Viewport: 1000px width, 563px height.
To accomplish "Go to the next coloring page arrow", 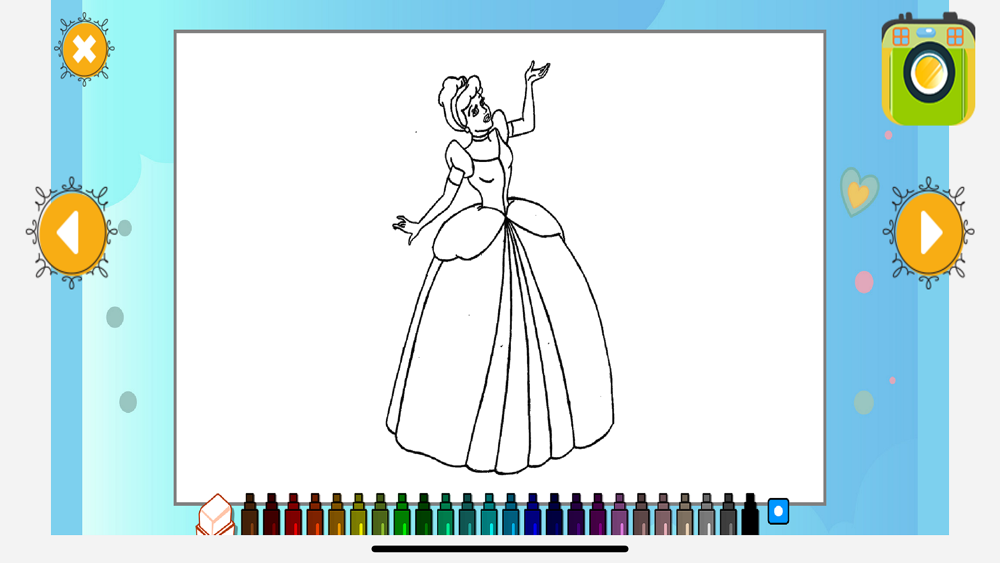I will point(928,233).
